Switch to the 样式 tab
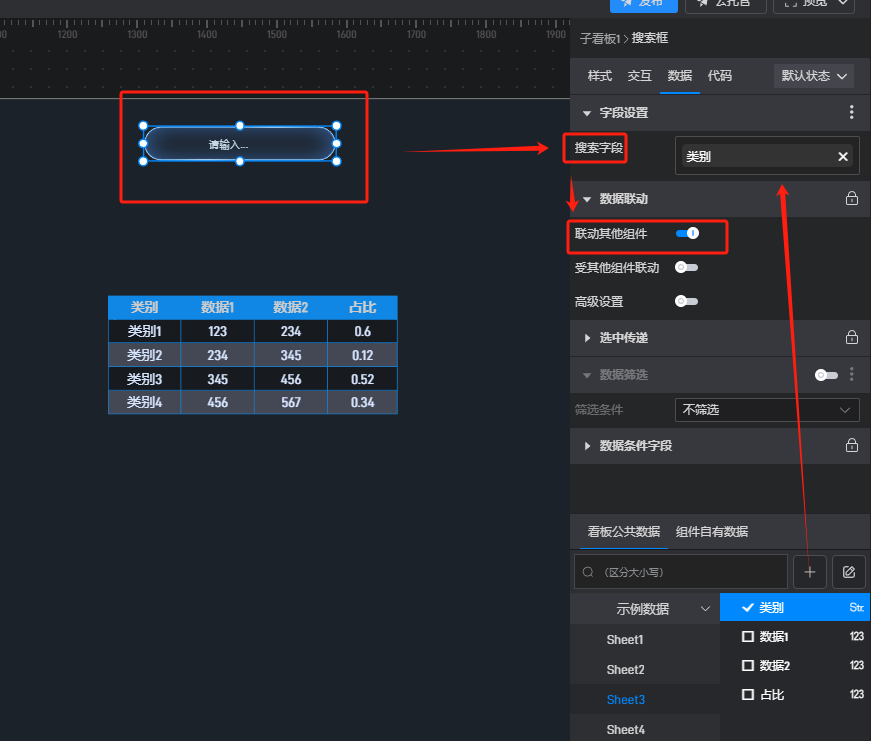 (600, 76)
